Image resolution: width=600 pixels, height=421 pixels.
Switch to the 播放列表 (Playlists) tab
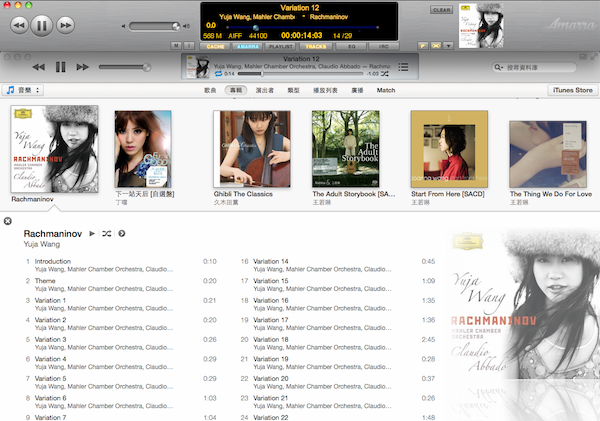click(325, 90)
